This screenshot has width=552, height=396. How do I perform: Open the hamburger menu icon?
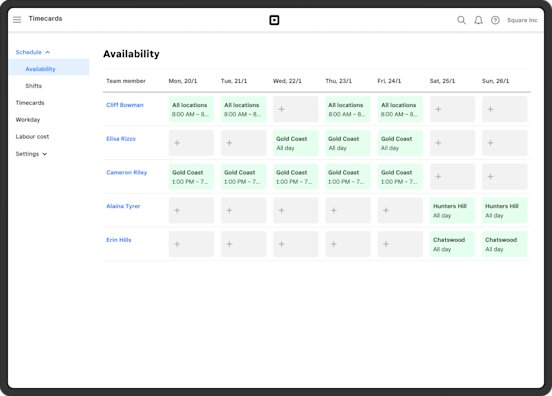pos(17,19)
